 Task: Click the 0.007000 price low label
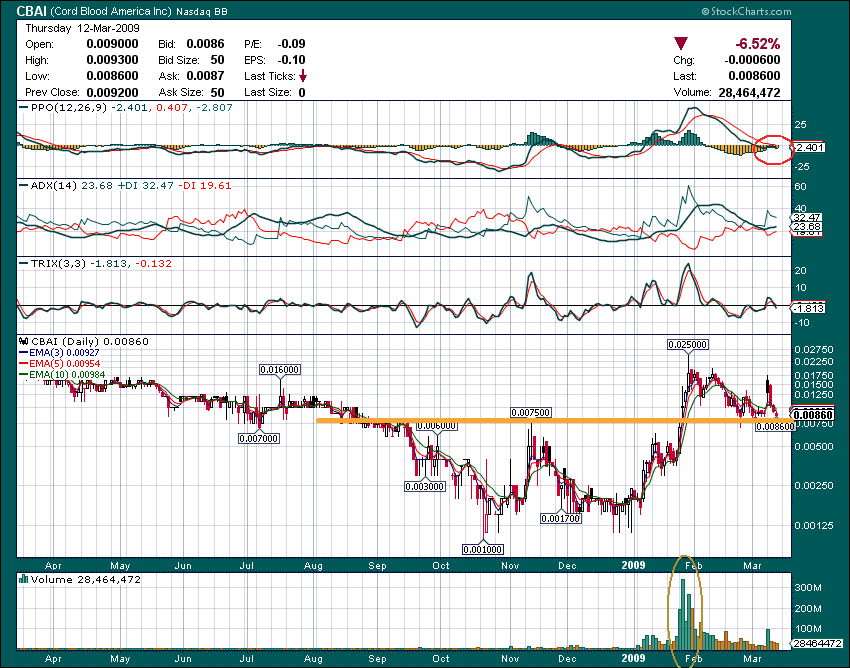point(259,438)
